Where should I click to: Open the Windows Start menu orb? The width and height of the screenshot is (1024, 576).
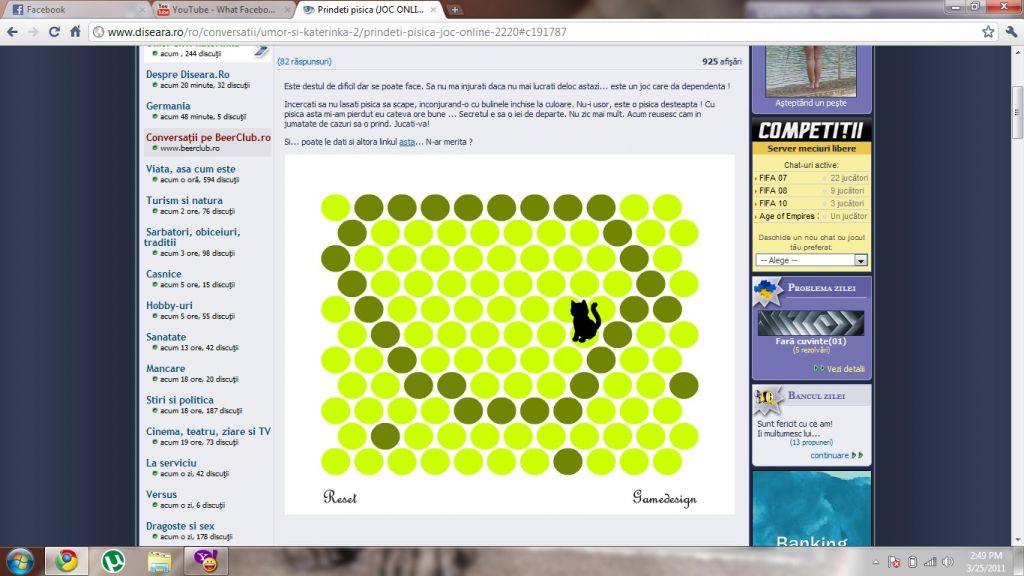[20, 562]
